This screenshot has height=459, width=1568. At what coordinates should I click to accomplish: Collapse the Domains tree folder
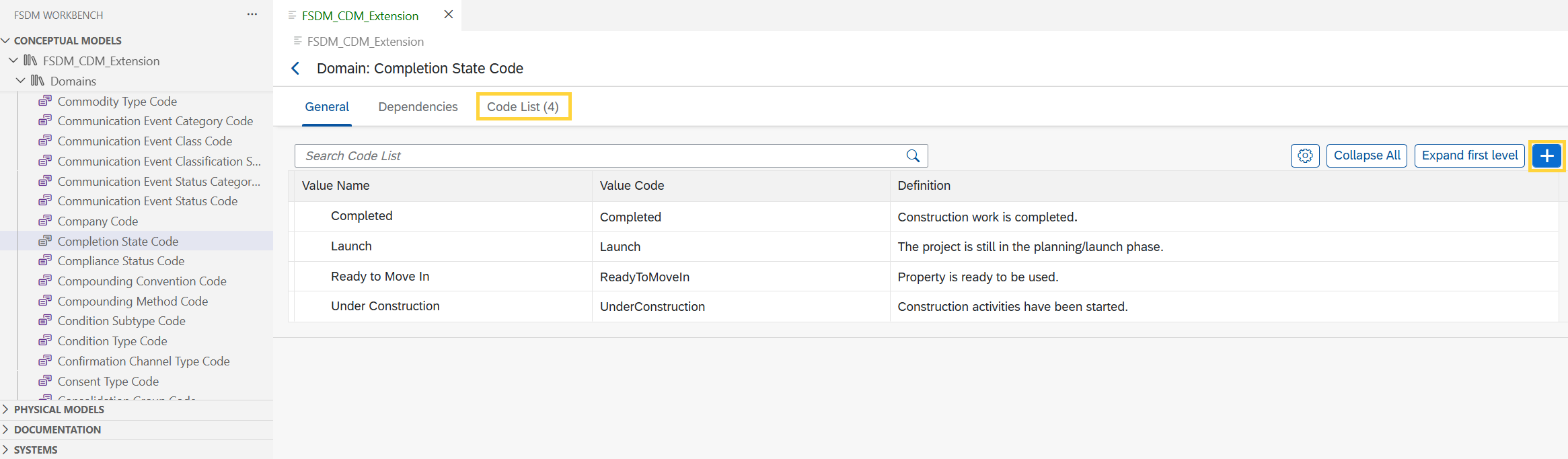click(21, 81)
